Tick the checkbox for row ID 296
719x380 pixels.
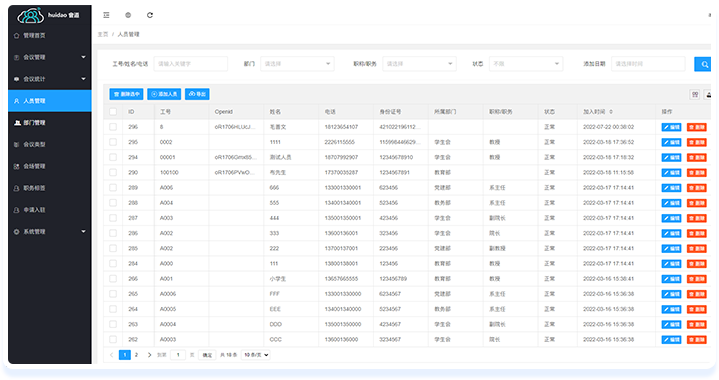point(113,127)
